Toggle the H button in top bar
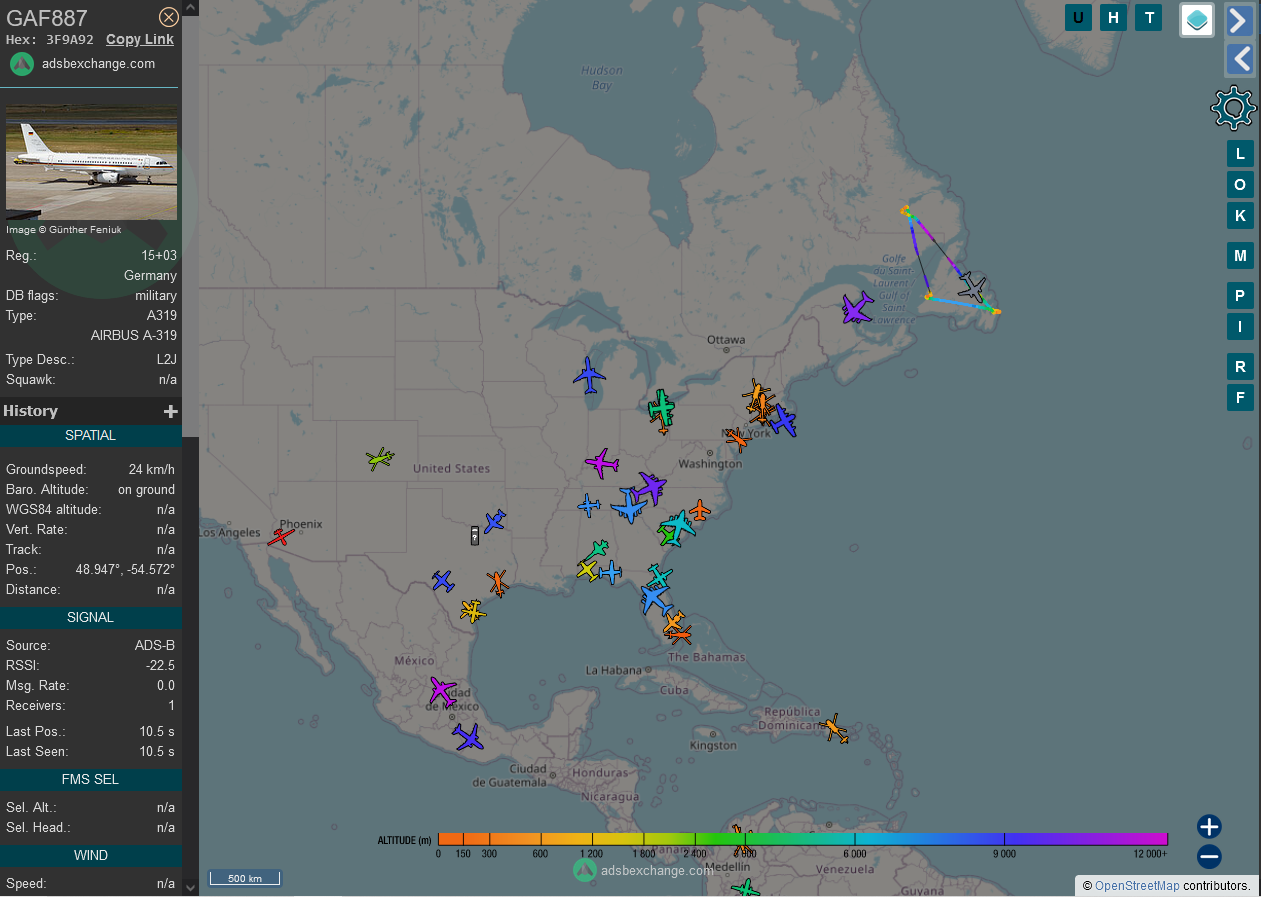The image size is (1261, 897). (x=1113, y=17)
